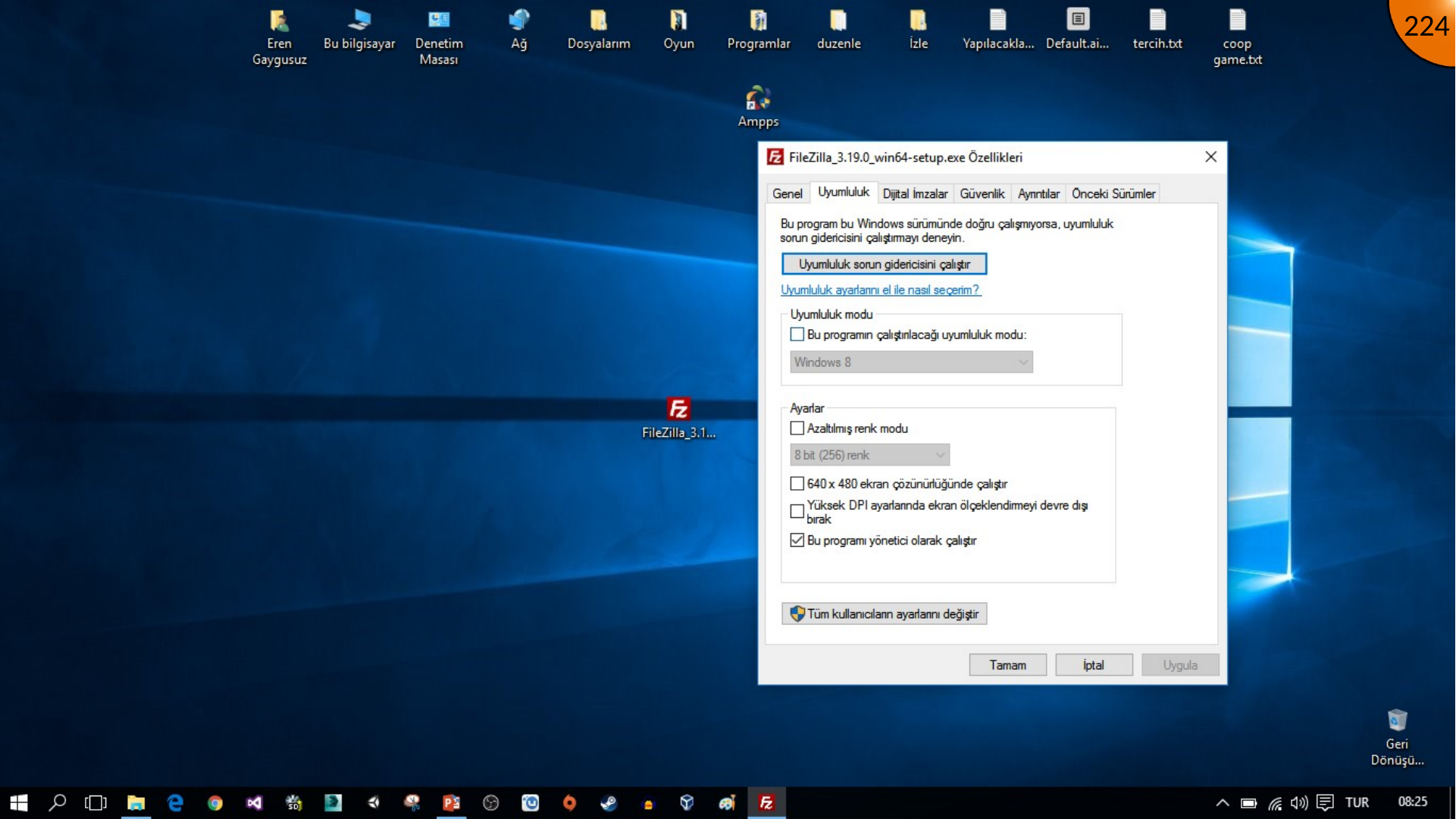Check 640 x 480 ekran çözünürlüğünde çalıştır

[x=797, y=484]
